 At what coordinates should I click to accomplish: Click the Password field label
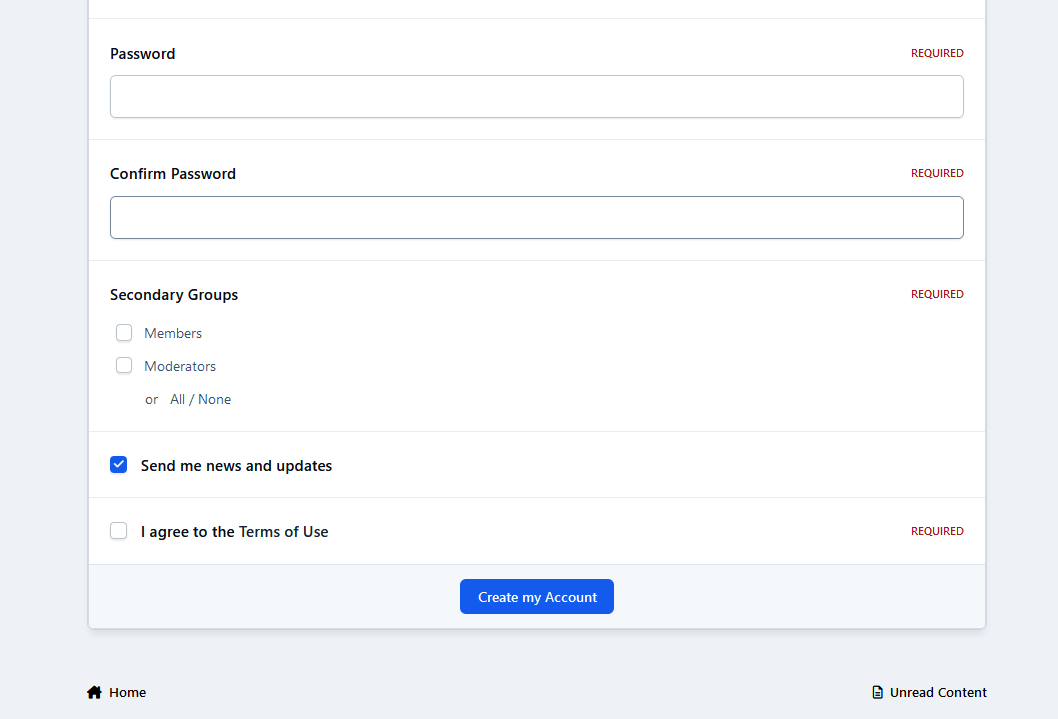142,54
